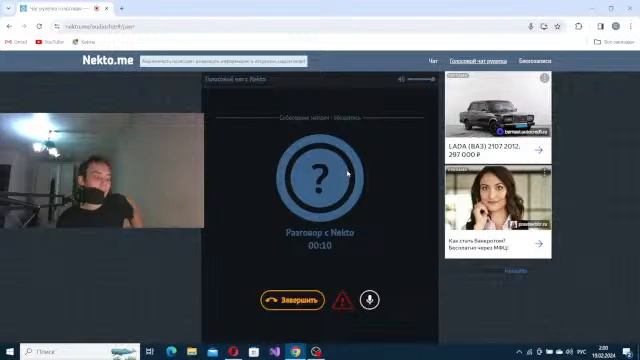Open Task View on the taskbar
The height and width of the screenshot is (360, 640).
tap(150, 351)
